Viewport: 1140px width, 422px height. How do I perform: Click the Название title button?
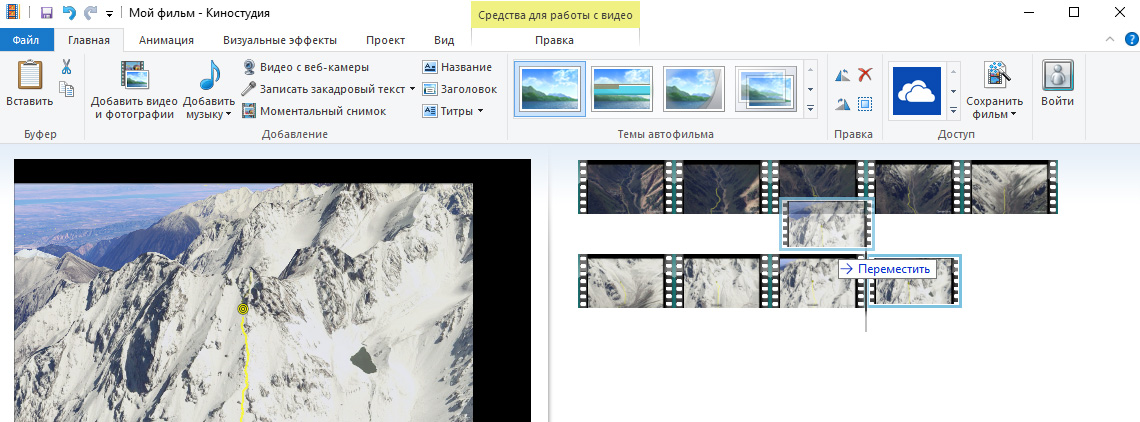click(457, 67)
